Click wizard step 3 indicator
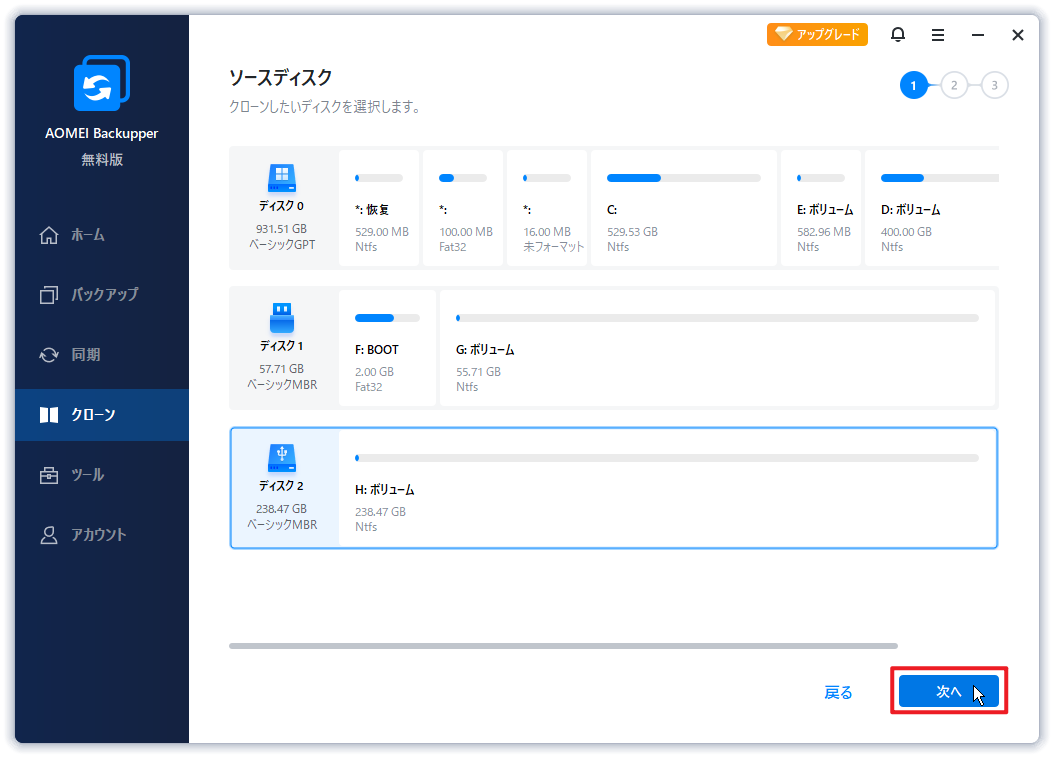This screenshot has width=1054, height=758. click(993, 85)
